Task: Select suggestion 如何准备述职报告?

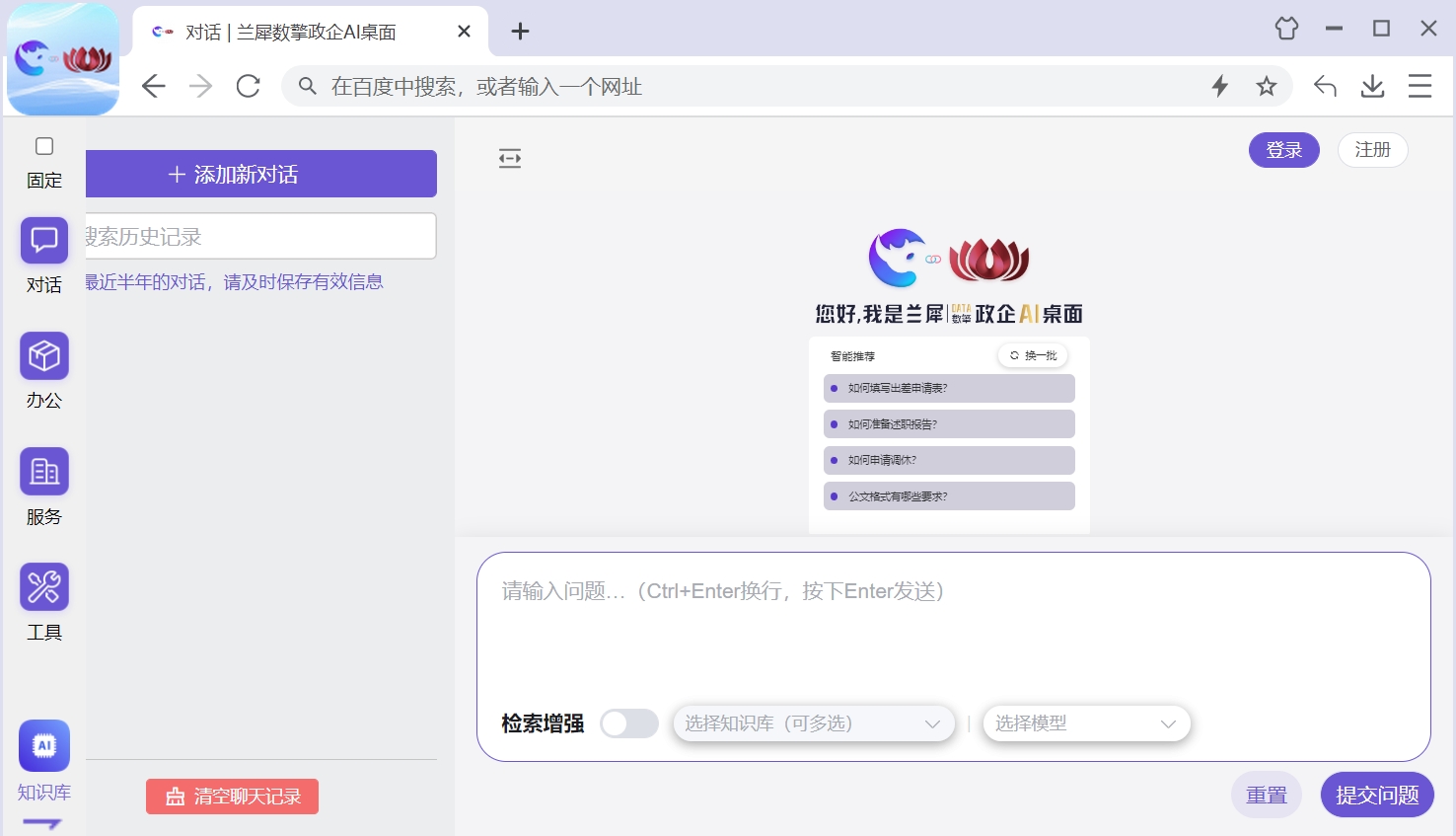Action: (949, 424)
